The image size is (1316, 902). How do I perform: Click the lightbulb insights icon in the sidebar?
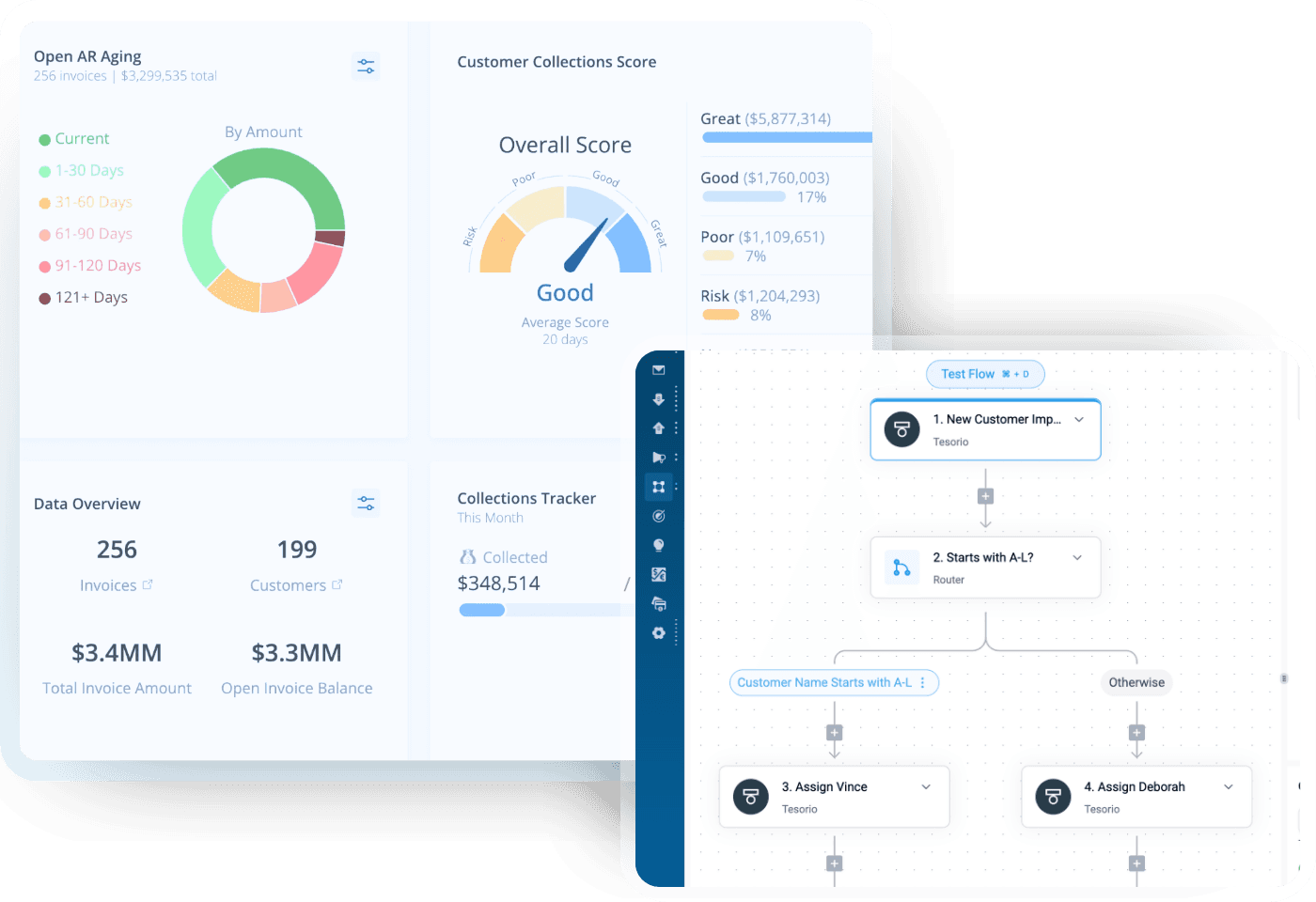(658, 545)
